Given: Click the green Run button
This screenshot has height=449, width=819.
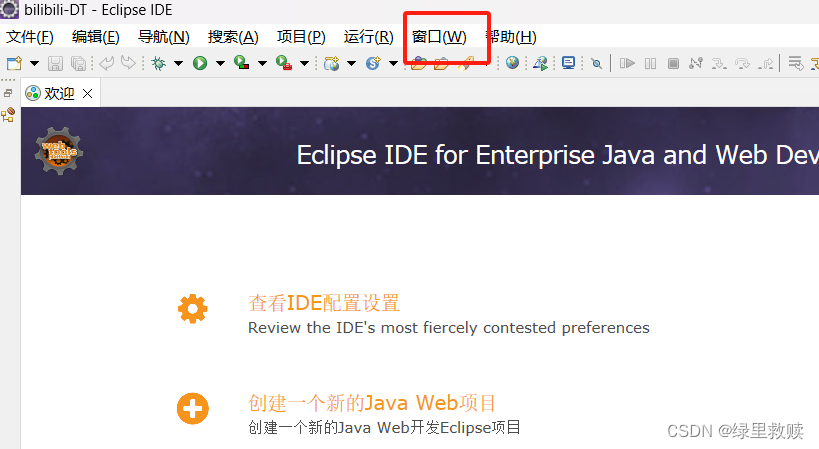Looking at the screenshot, I should pos(200,64).
